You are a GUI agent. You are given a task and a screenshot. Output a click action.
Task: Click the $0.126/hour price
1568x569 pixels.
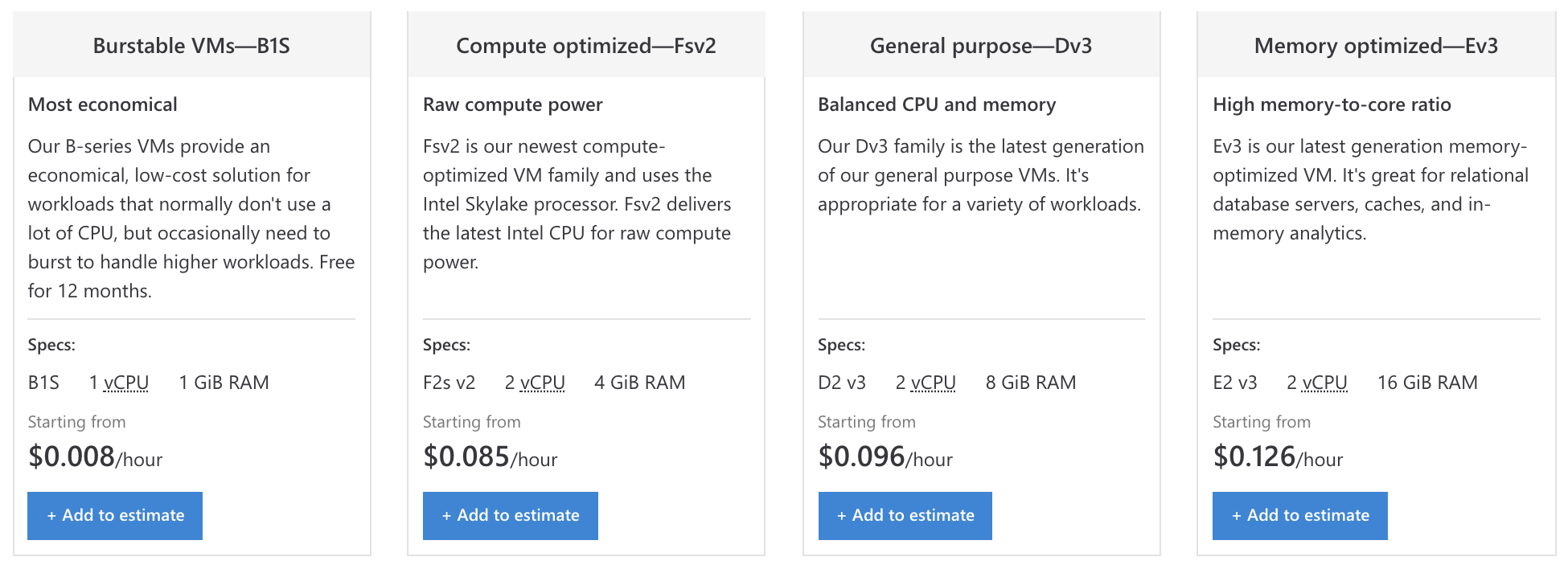[x=1278, y=457]
